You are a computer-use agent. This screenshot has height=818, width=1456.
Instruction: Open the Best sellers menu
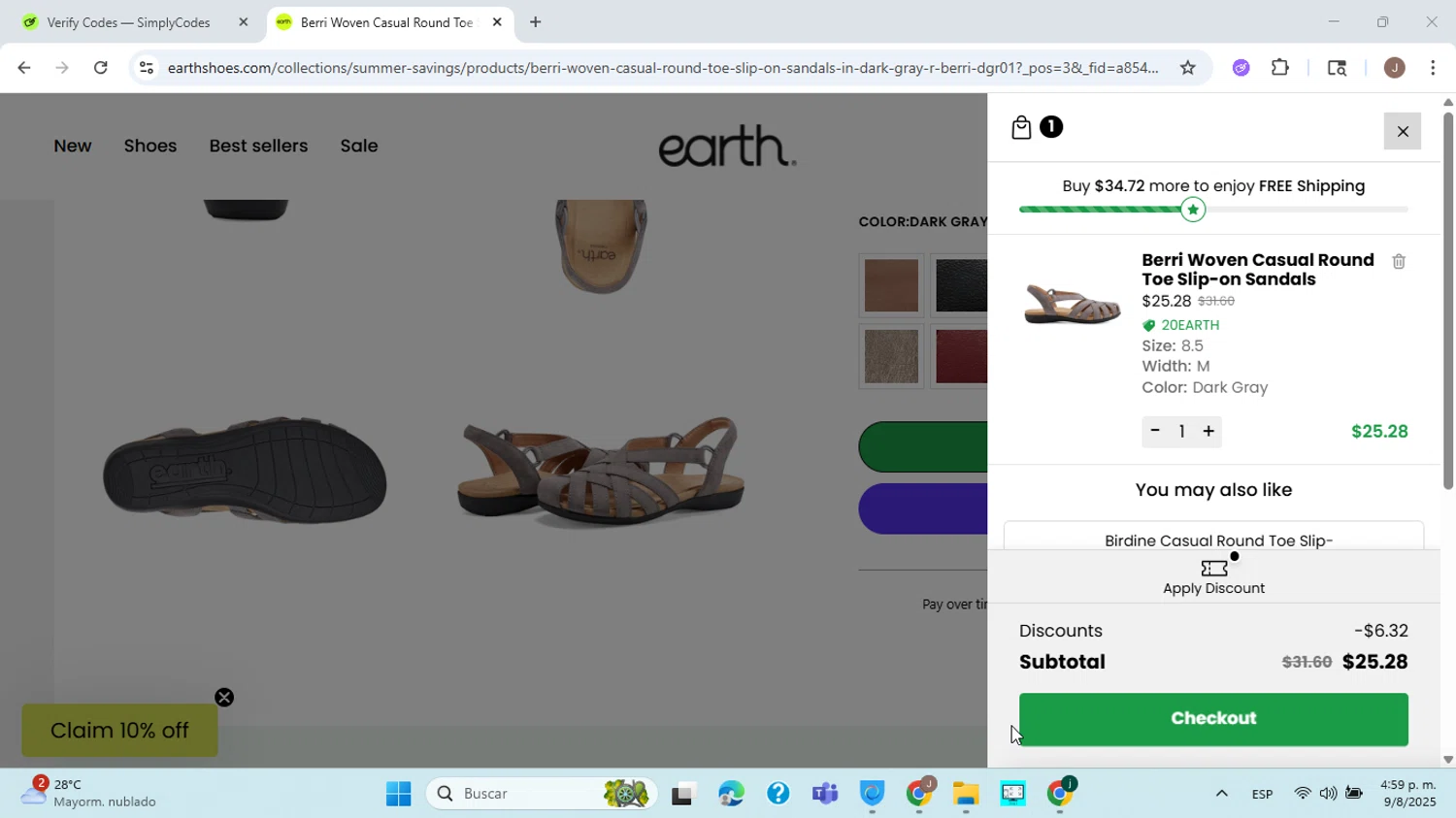pos(258,146)
